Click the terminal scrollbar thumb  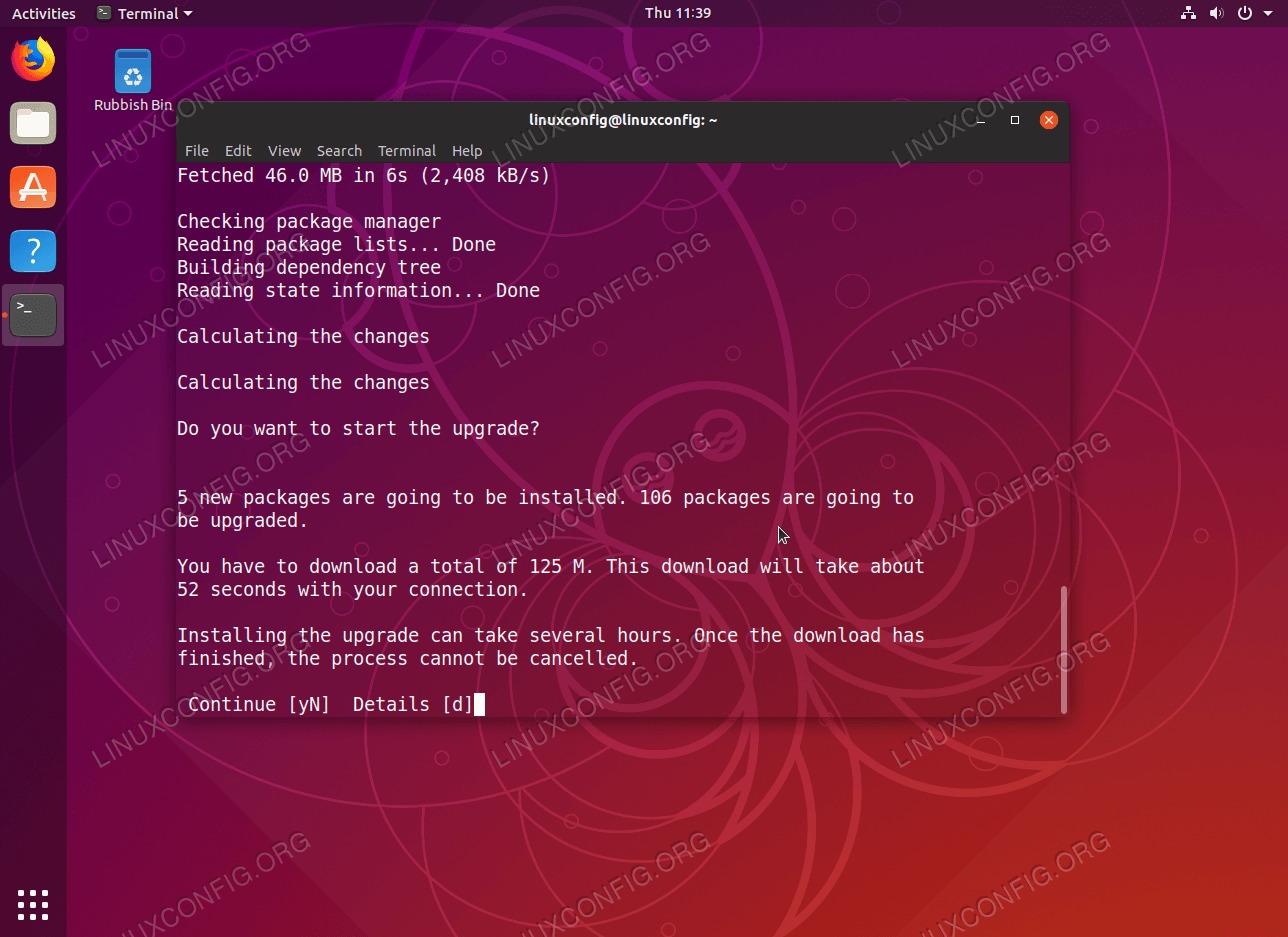pos(1064,649)
